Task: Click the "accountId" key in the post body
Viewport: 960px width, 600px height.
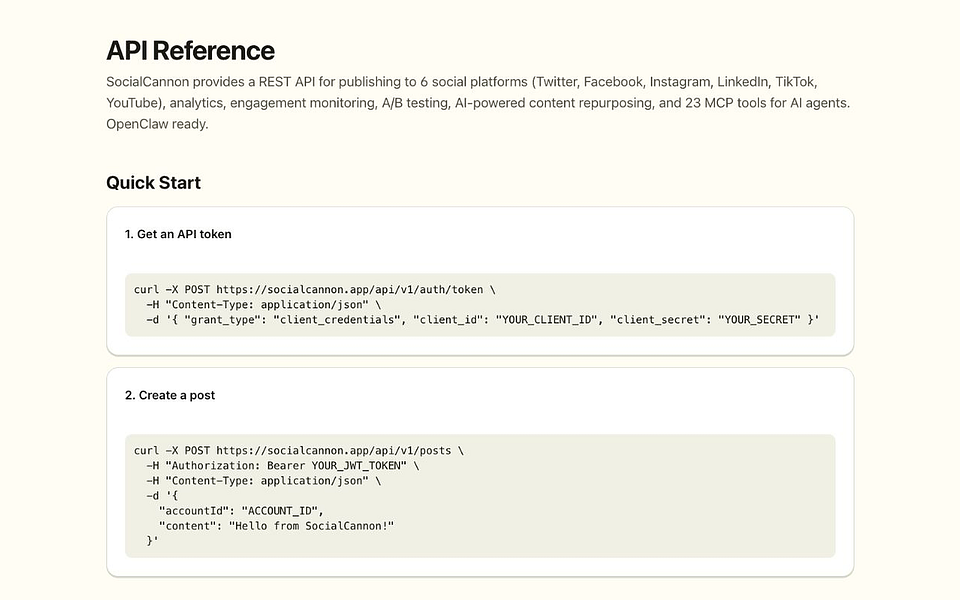Action: (193, 511)
